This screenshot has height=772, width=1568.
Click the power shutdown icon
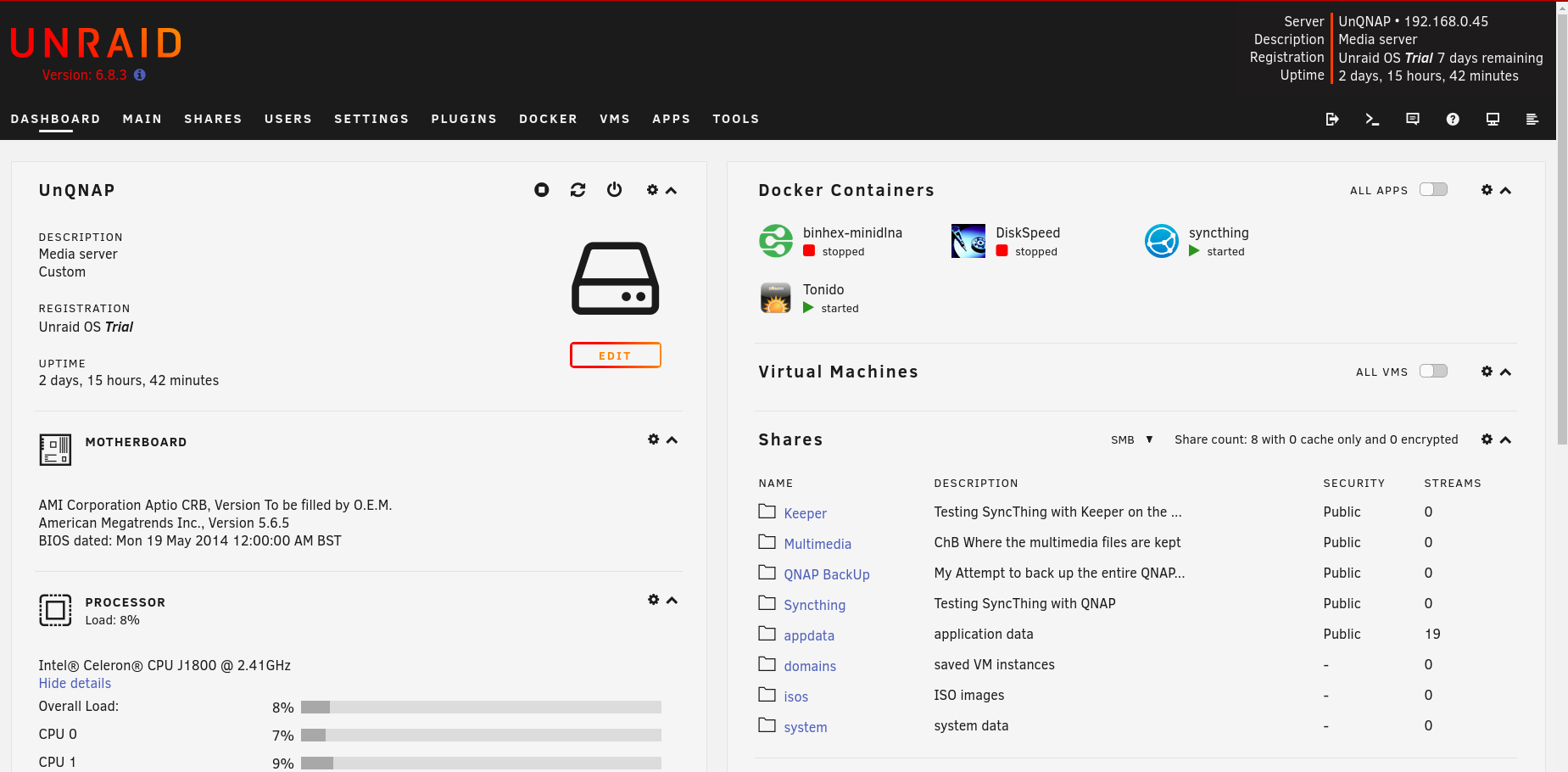click(615, 190)
